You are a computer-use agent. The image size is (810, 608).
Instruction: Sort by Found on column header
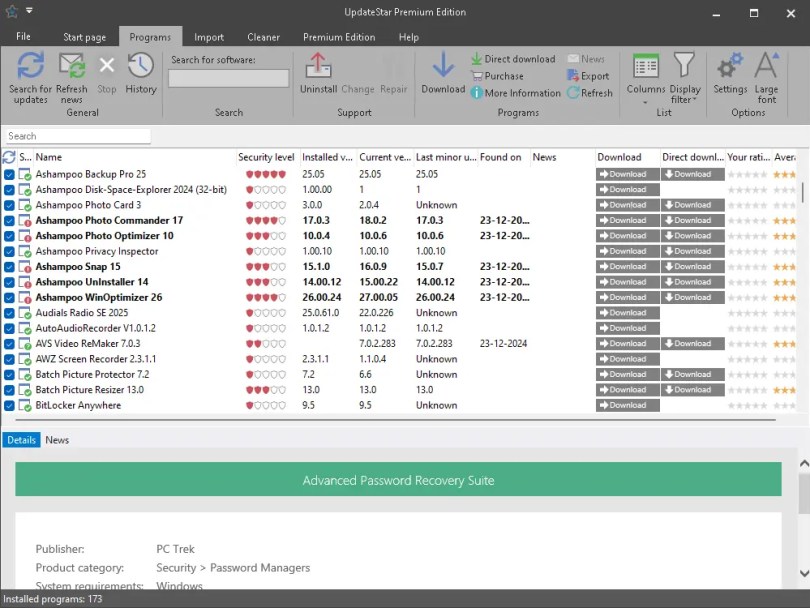(x=504, y=157)
